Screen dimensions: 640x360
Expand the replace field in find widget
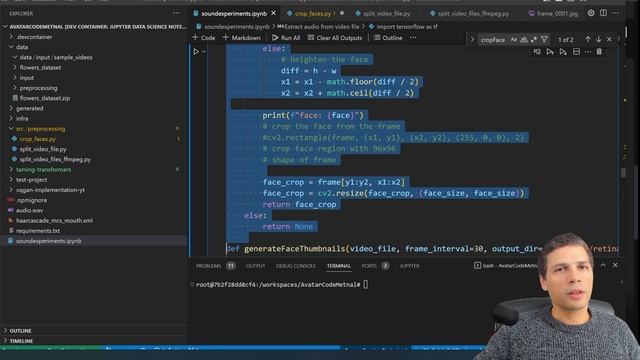click(472, 40)
